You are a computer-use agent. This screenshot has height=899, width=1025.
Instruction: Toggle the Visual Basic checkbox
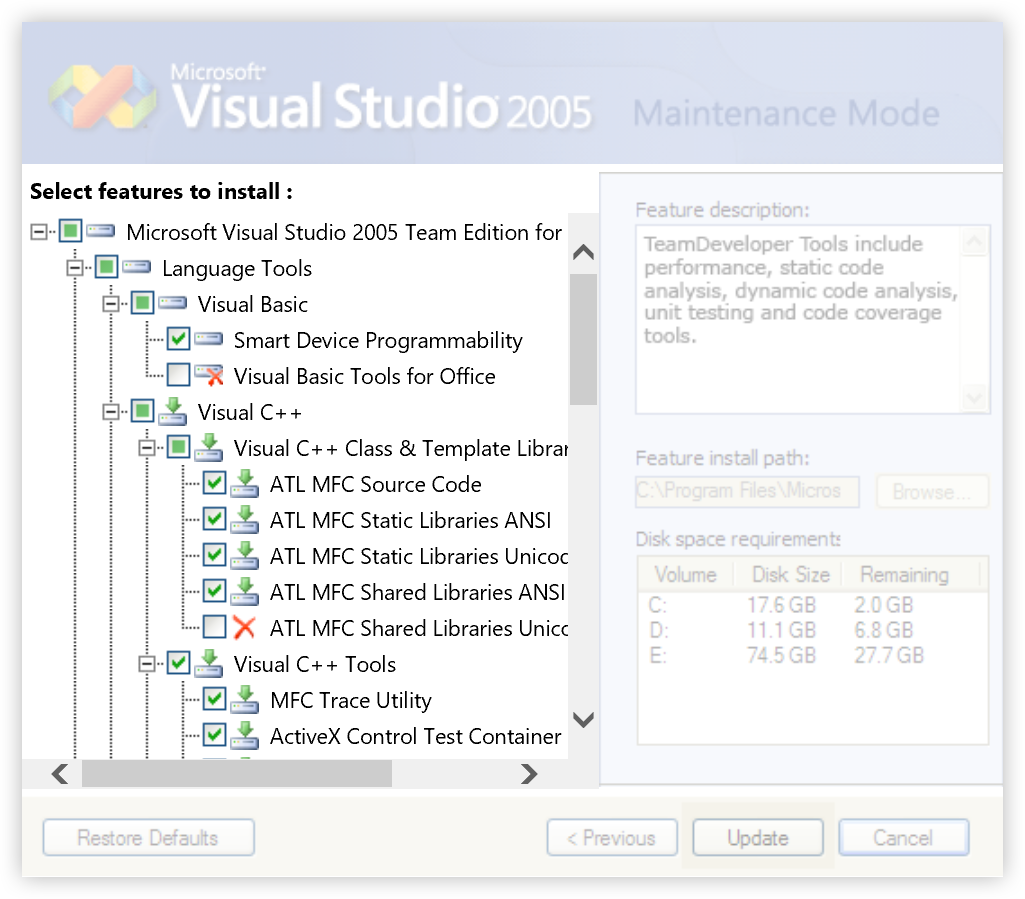(x=143, y=303)
